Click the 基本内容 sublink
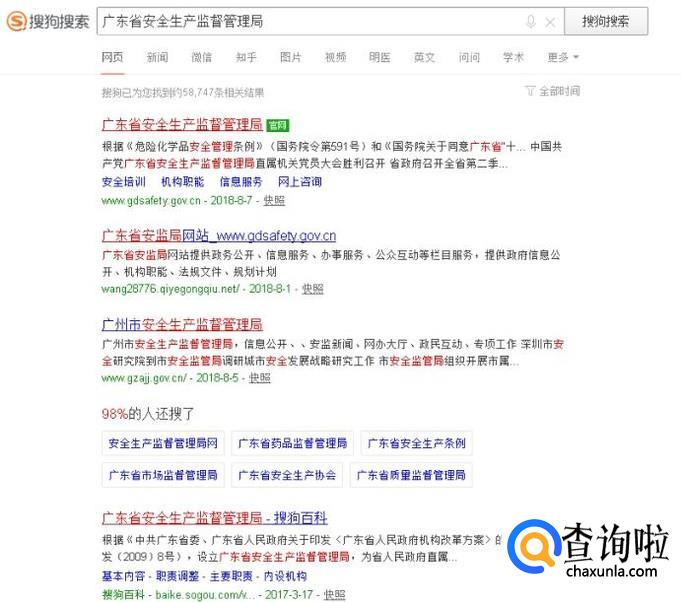Viewport: 681px width, 602px height. click(x=123, y=576)
